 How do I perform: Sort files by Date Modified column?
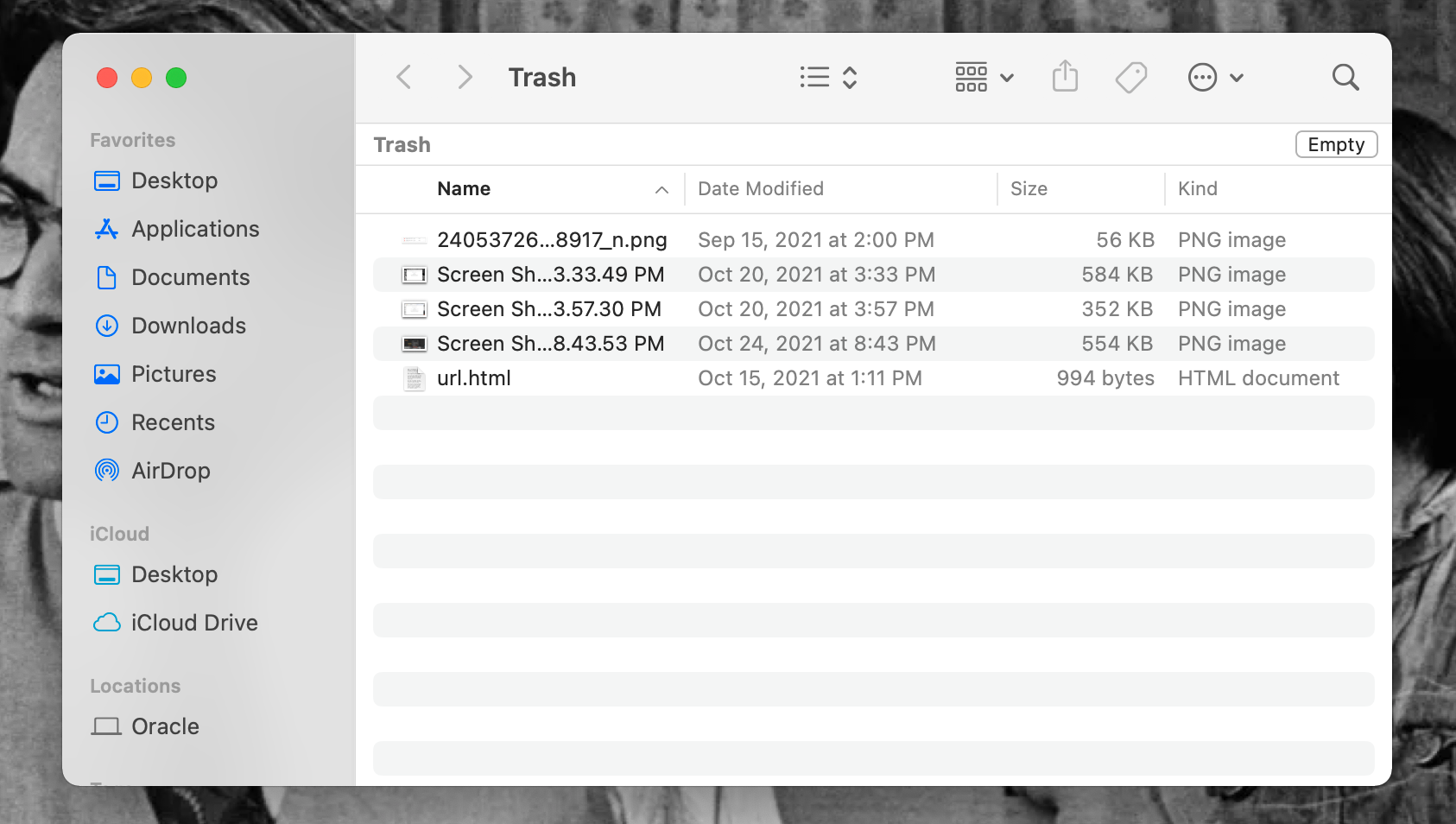[760, 189]
